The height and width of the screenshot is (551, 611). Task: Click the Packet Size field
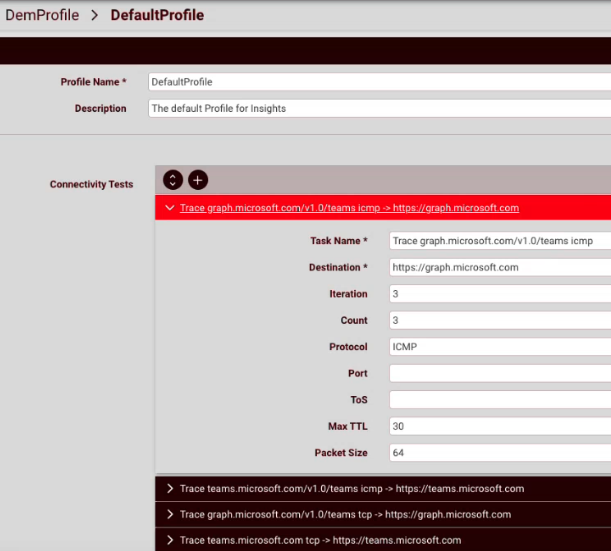click(x=499, y=453)
